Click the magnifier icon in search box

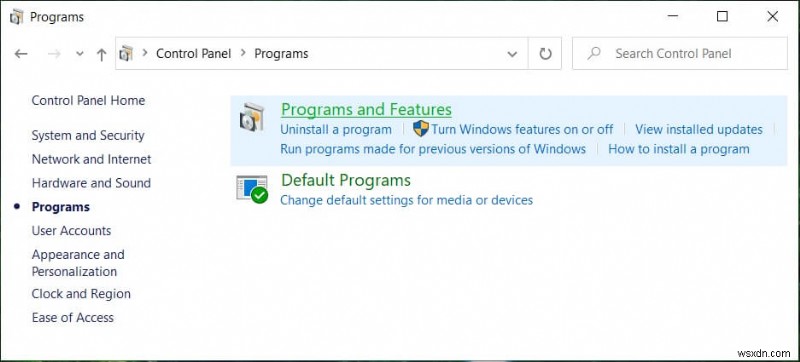(594, 54)
